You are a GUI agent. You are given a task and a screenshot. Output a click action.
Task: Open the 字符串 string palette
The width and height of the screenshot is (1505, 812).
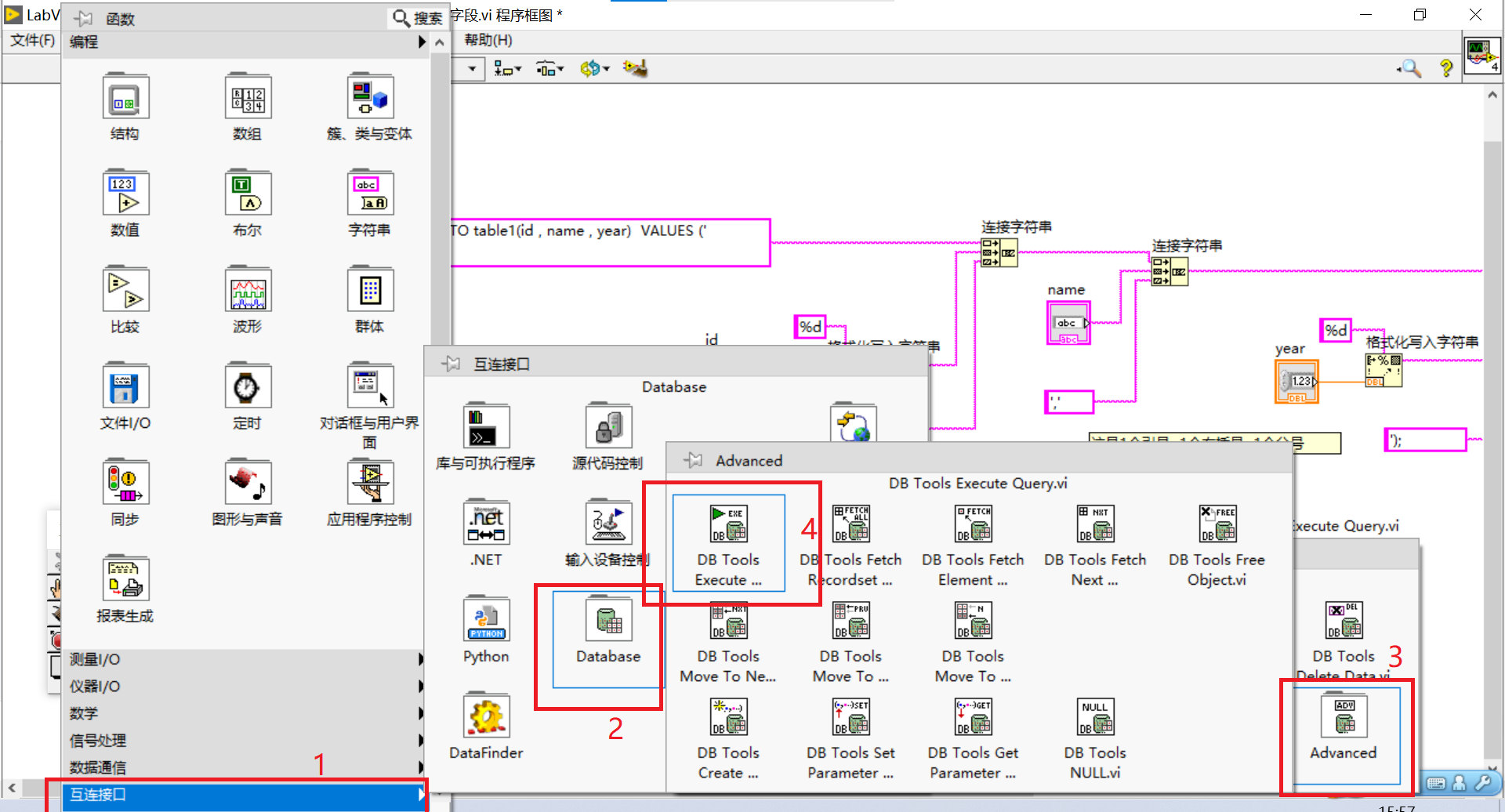point(369,193)
